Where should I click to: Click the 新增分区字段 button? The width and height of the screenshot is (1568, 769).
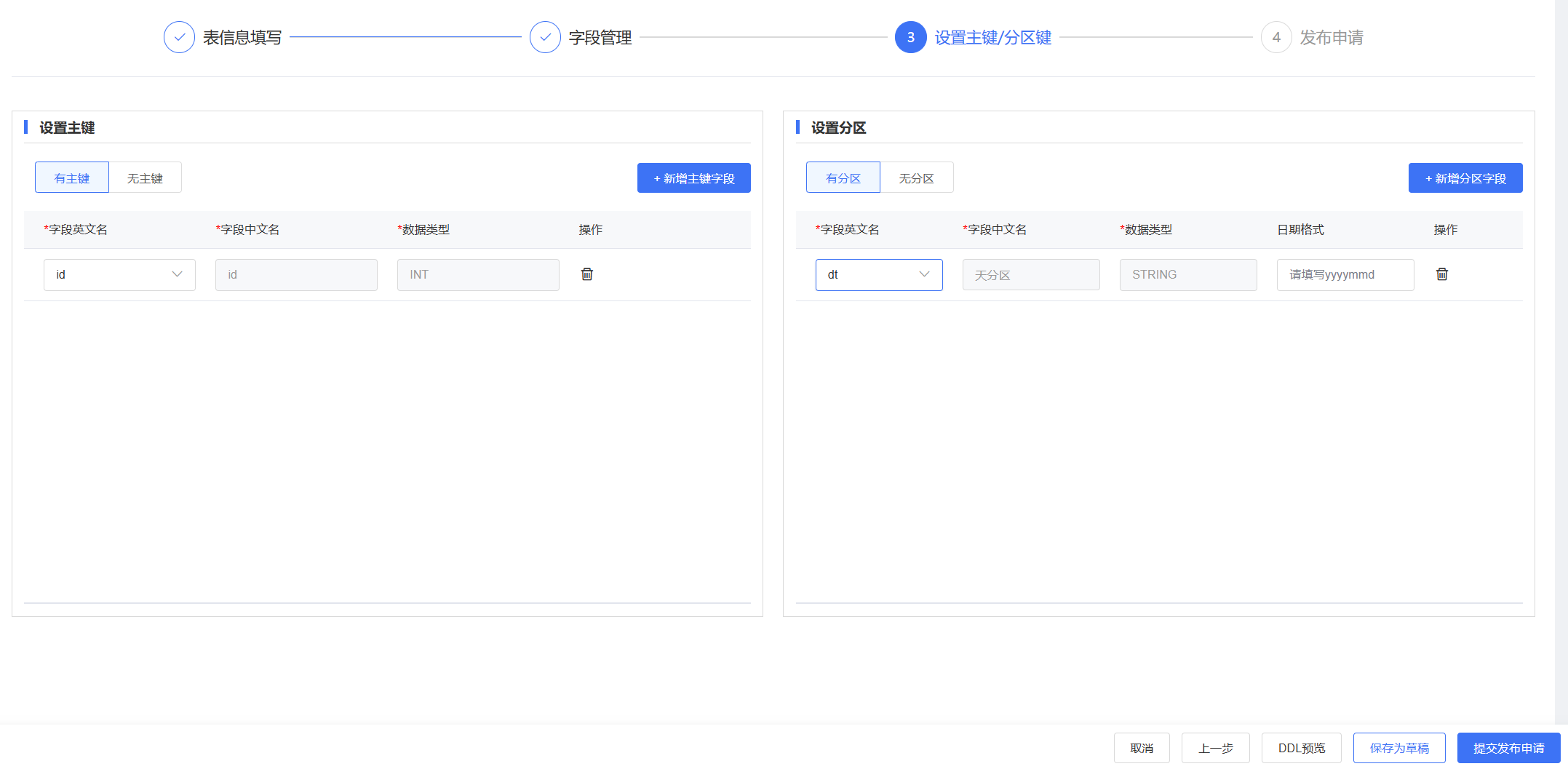(x=1465, y=178)
